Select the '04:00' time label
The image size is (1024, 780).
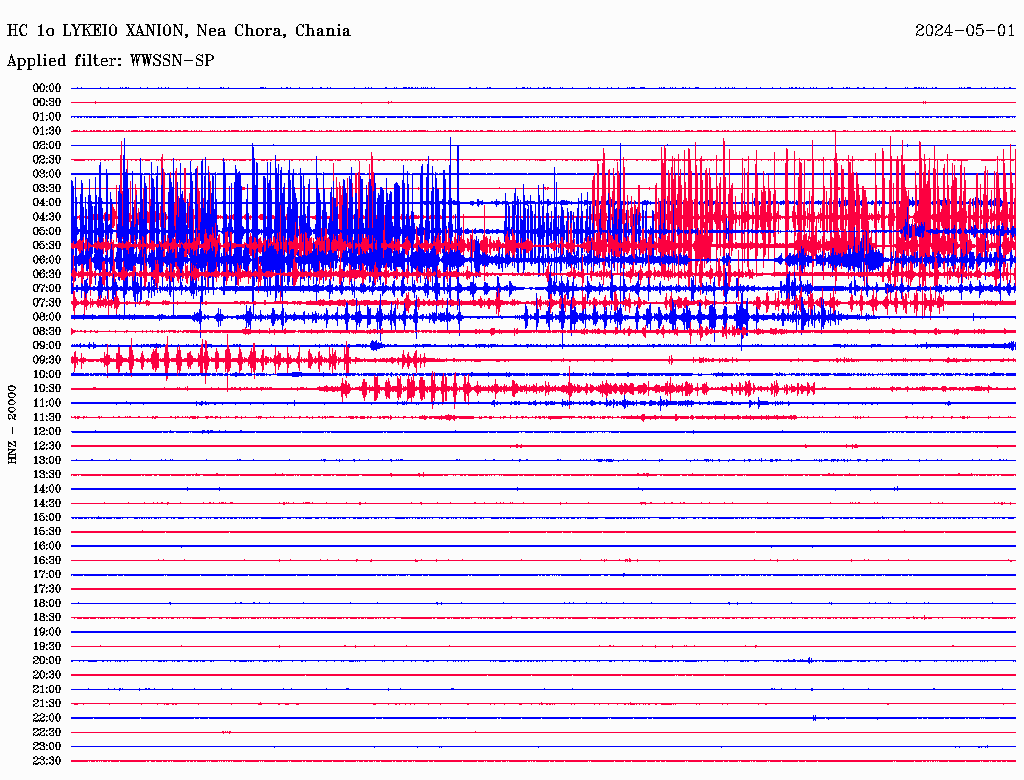pos(47,203)
